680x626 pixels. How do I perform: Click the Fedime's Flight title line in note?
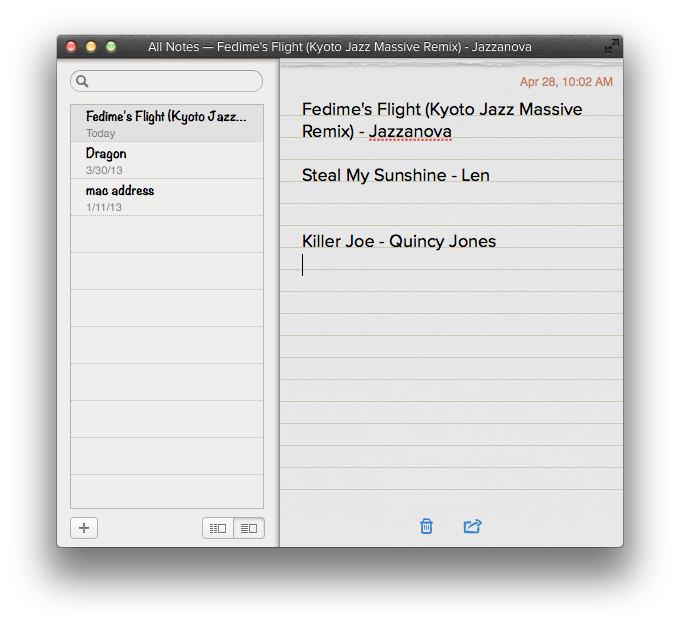coord(442,120)
